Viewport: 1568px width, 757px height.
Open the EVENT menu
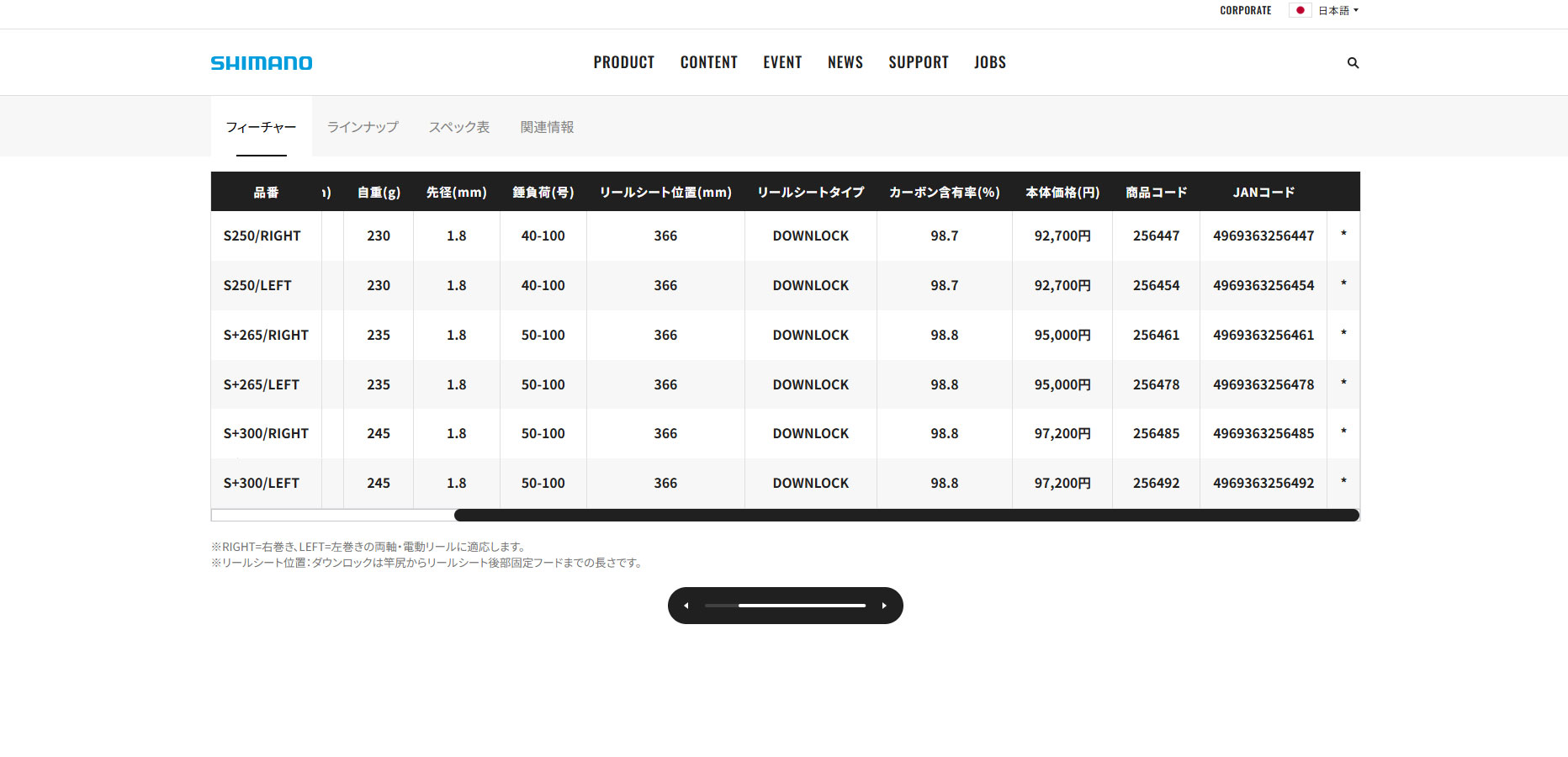coord(782,62)
